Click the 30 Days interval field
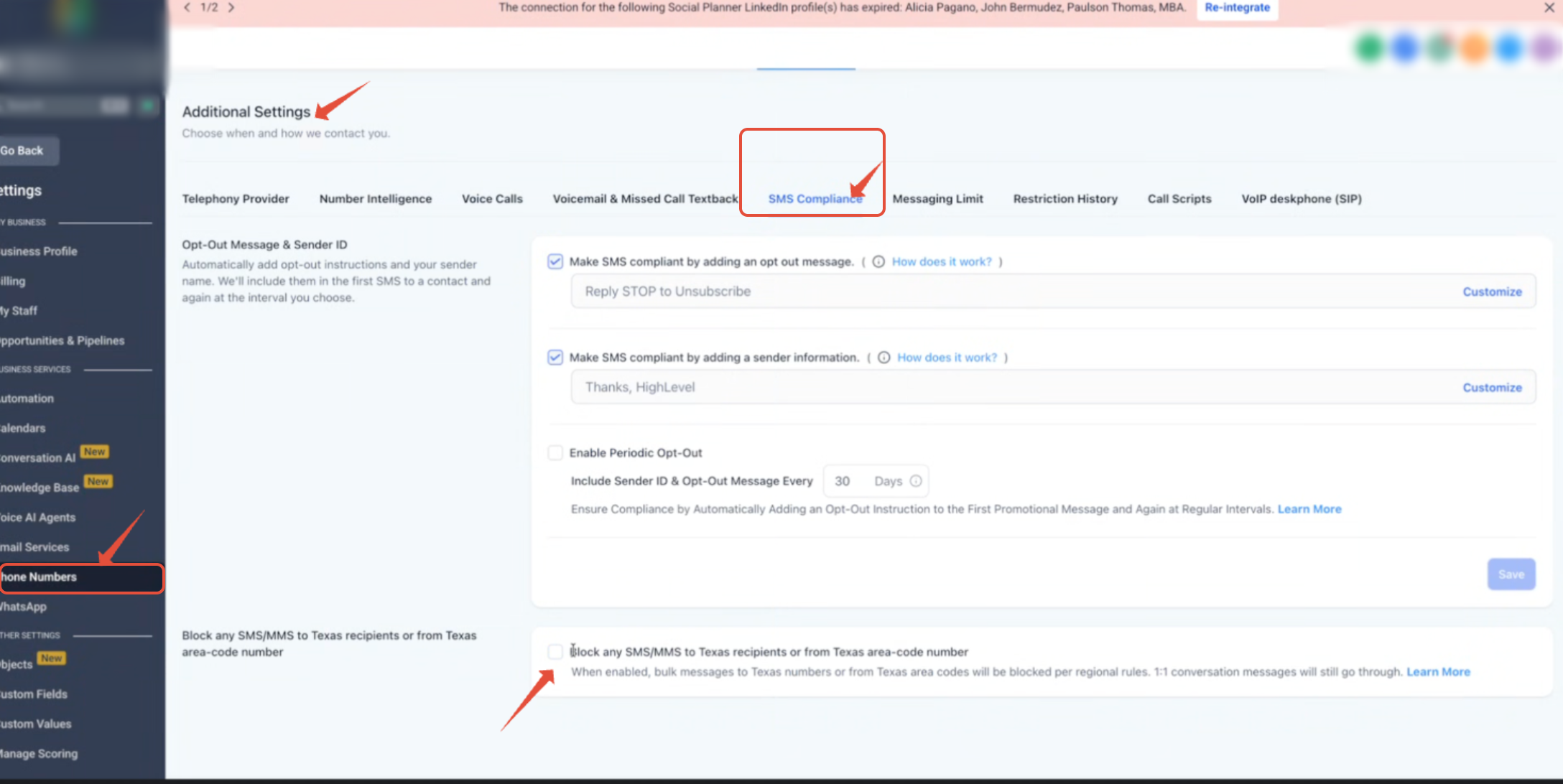The image size is (1563, 784). pyautogui.click(x=876, y=481)
